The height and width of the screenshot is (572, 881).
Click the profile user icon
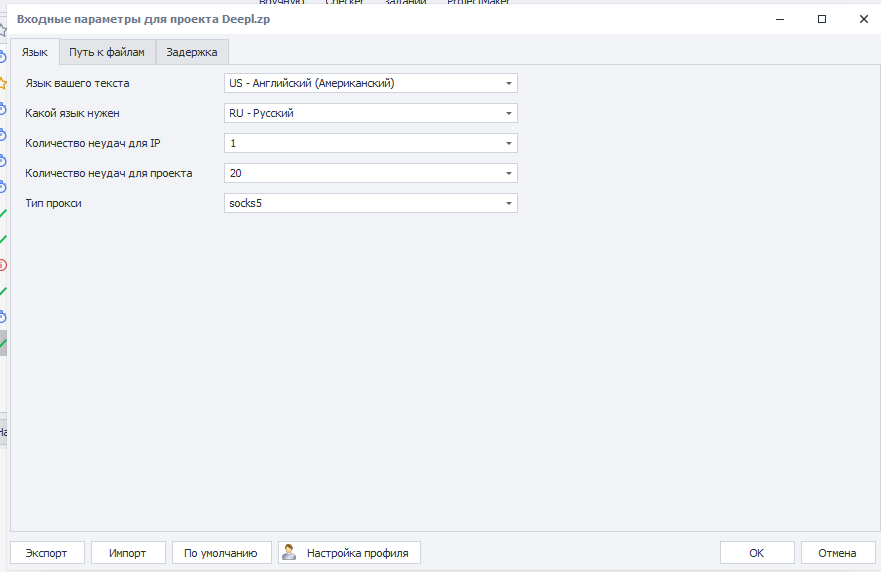tap(289, 552)
